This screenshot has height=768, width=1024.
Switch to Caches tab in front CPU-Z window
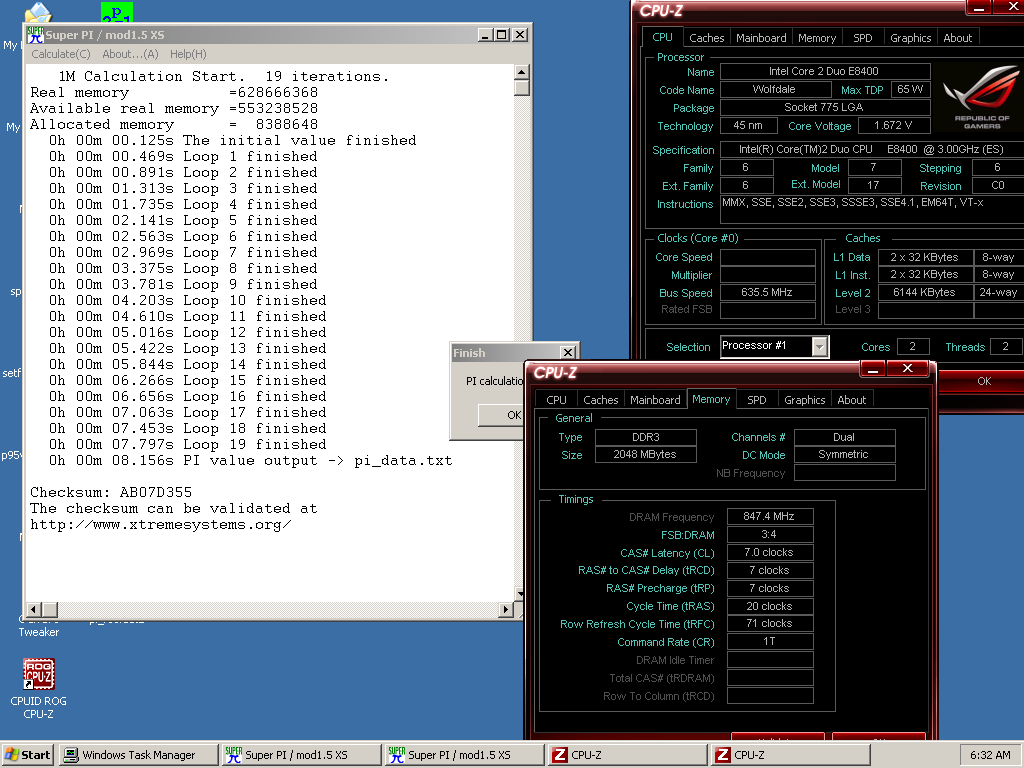[x=600, y=400]
